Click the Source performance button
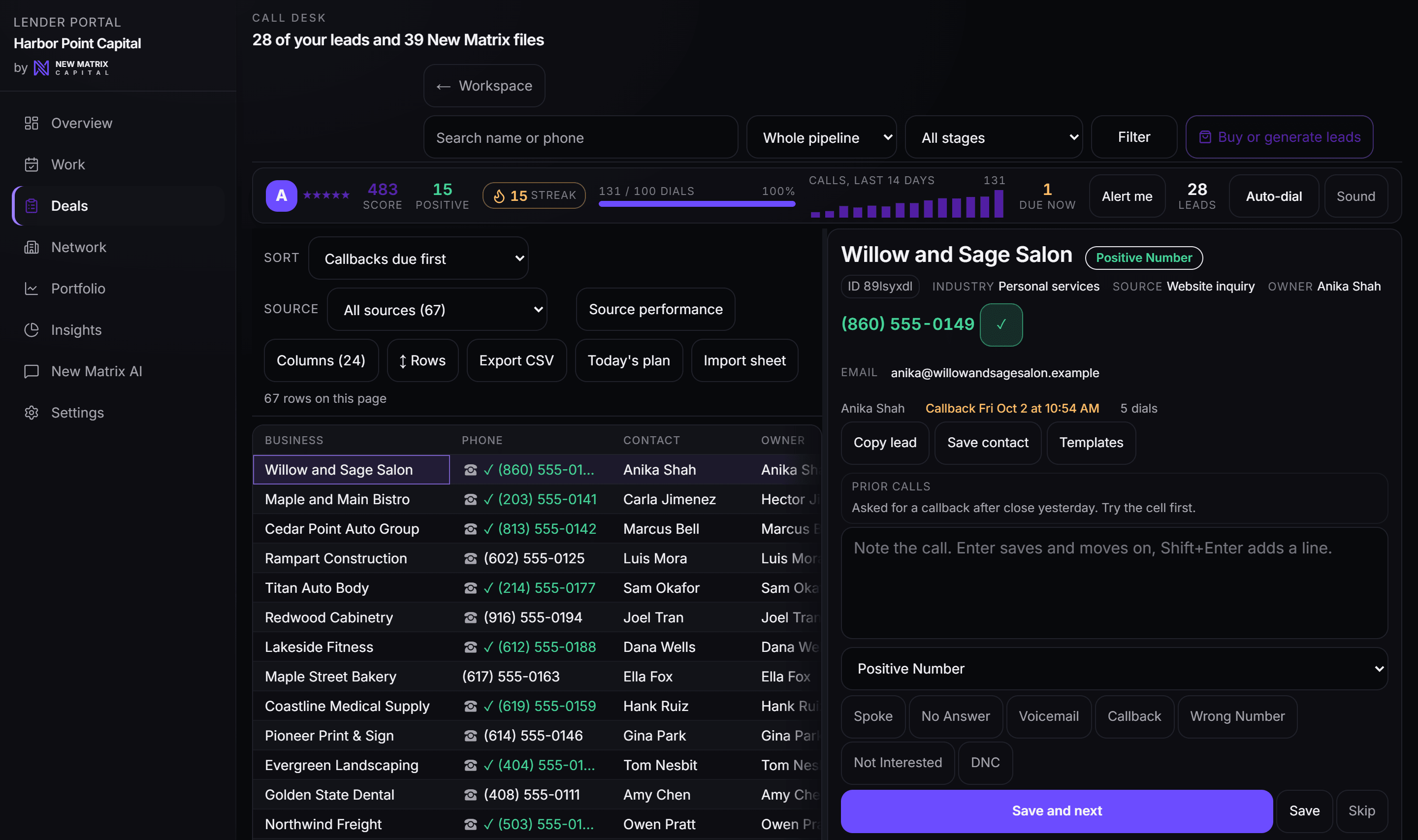 tap(655, 309)
